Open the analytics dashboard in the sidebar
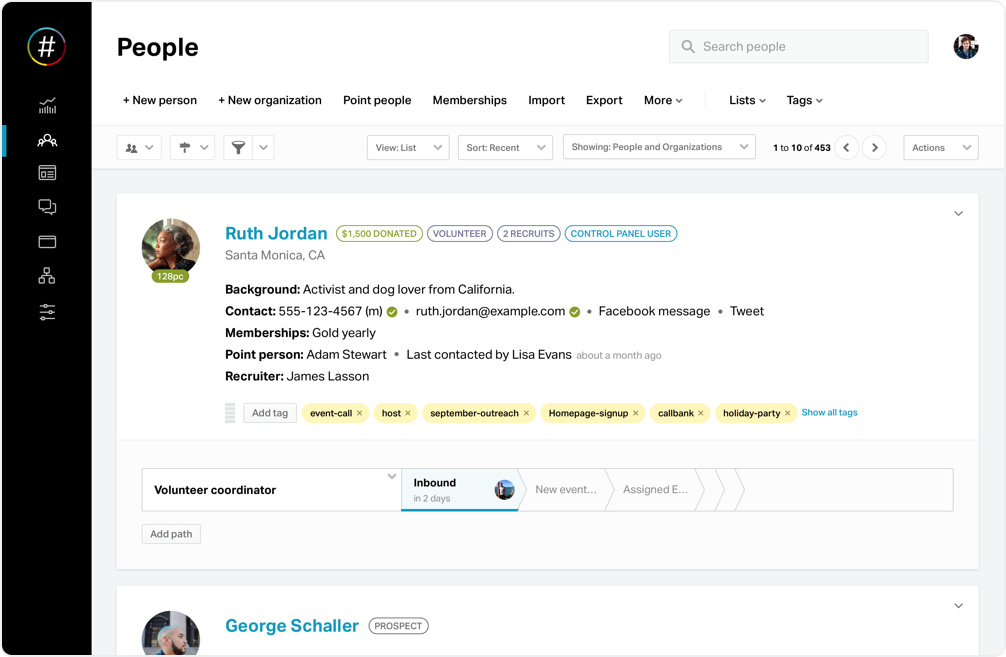The height and width of the screenshot is (657, 1006). click(x=47, y=106)
